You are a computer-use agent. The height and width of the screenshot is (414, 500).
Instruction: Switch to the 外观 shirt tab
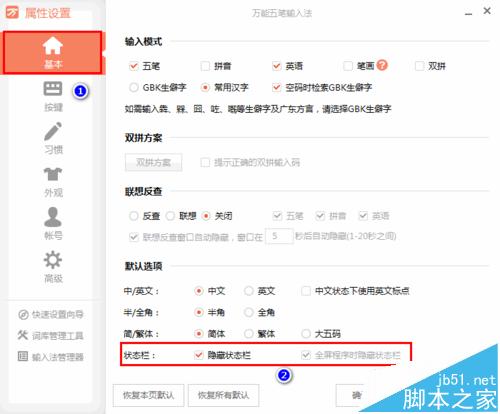53,182
